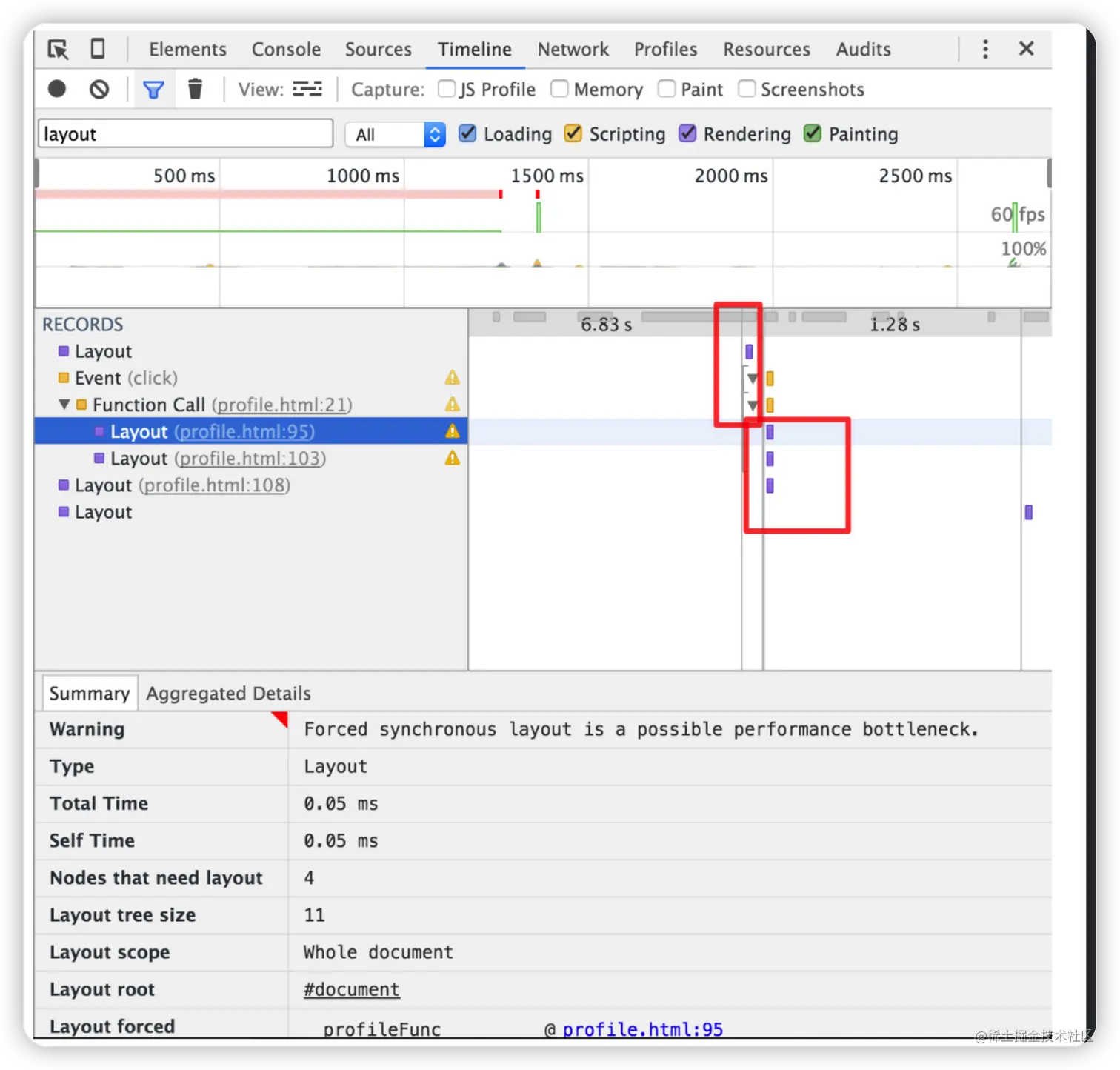This screenshot has width=1120, height=1070.
Task: Open the Console tab
Action: point(286,49)
